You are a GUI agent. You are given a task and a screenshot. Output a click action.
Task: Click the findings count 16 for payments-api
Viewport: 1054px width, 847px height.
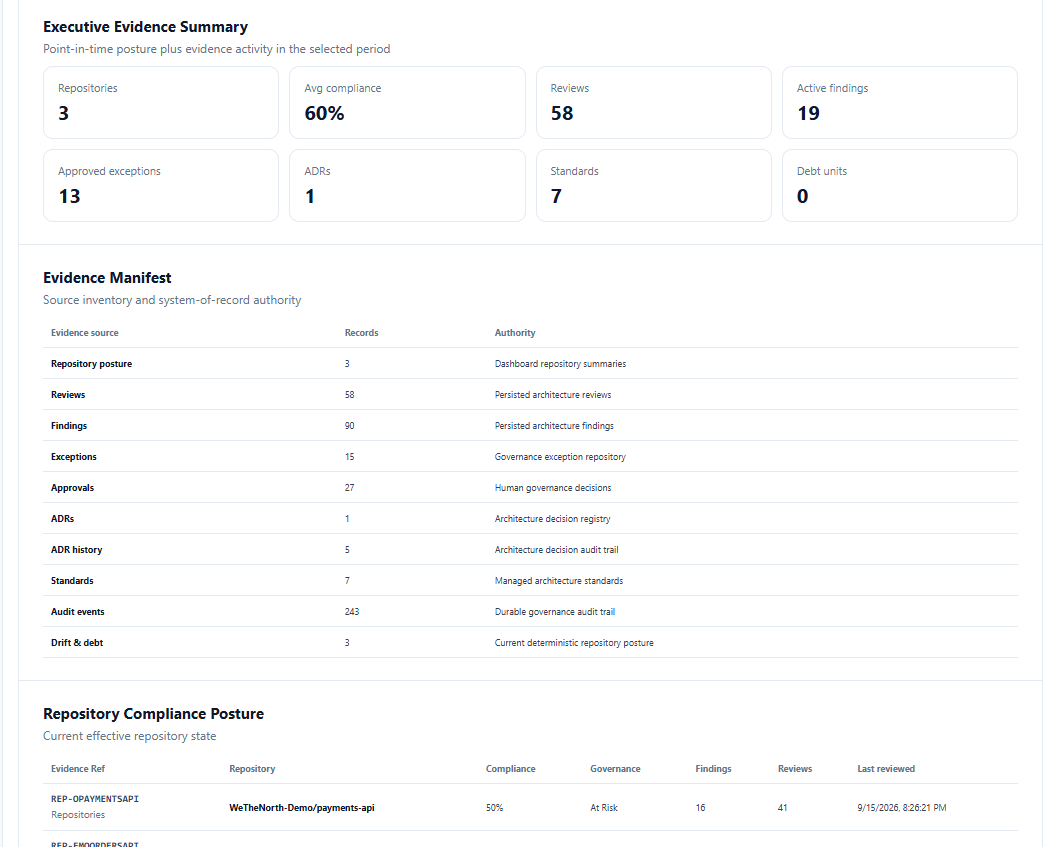click(x=700, y=808)
